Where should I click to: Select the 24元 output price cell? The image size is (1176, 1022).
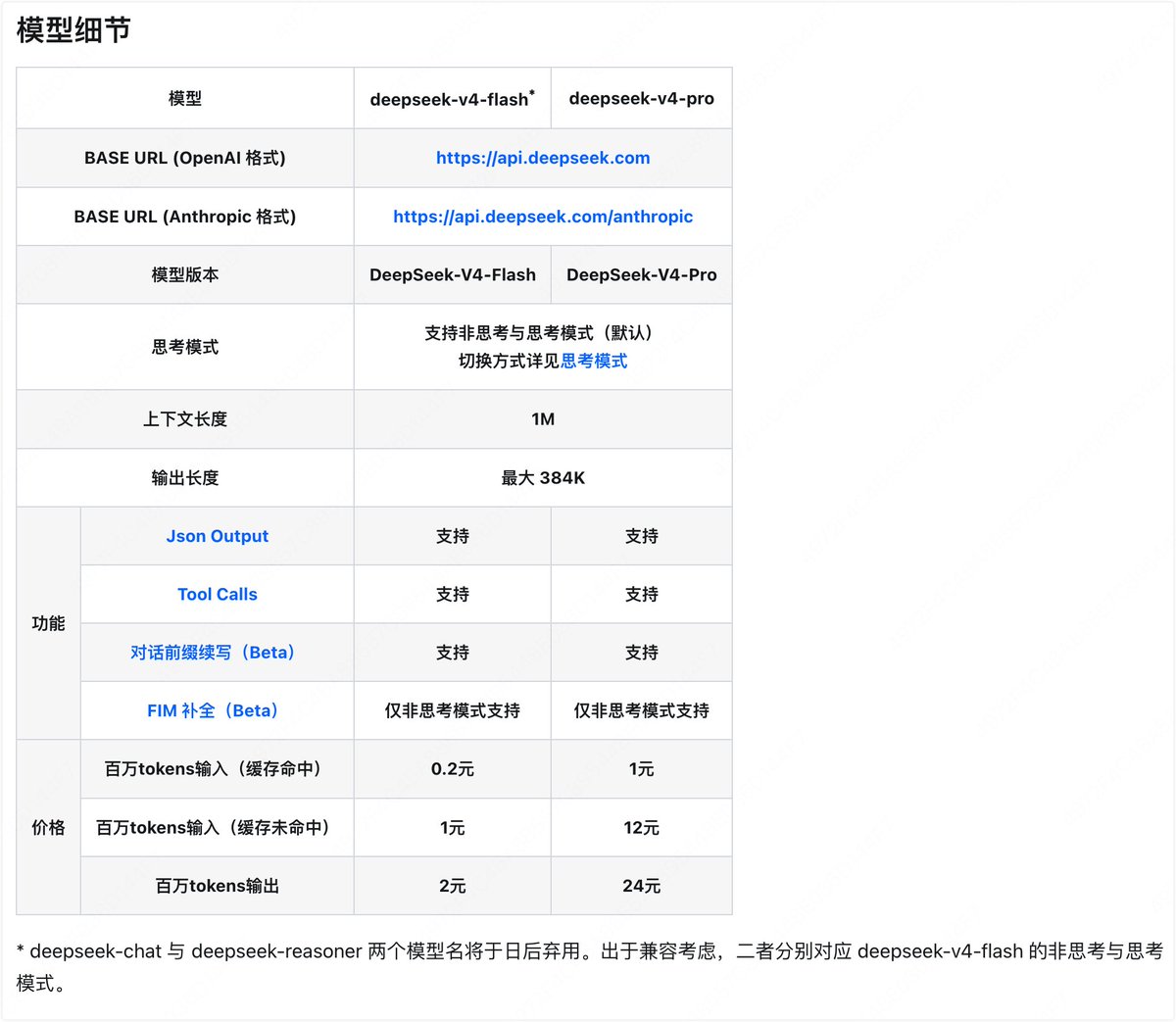642,886
